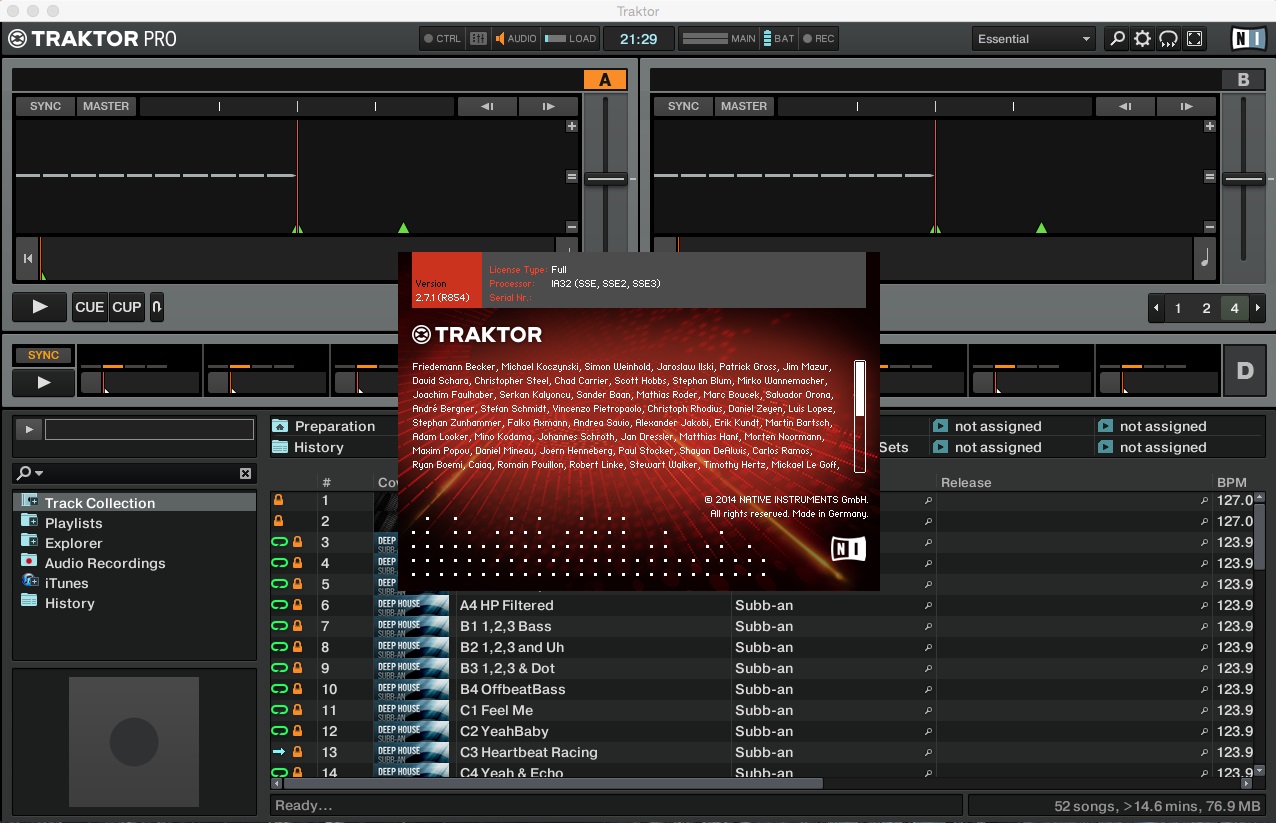Image resolution: width=1276 pixels, height=823 pixels.
Task: Click the Deck A tempo fader
Action: (x=605, y=178)
